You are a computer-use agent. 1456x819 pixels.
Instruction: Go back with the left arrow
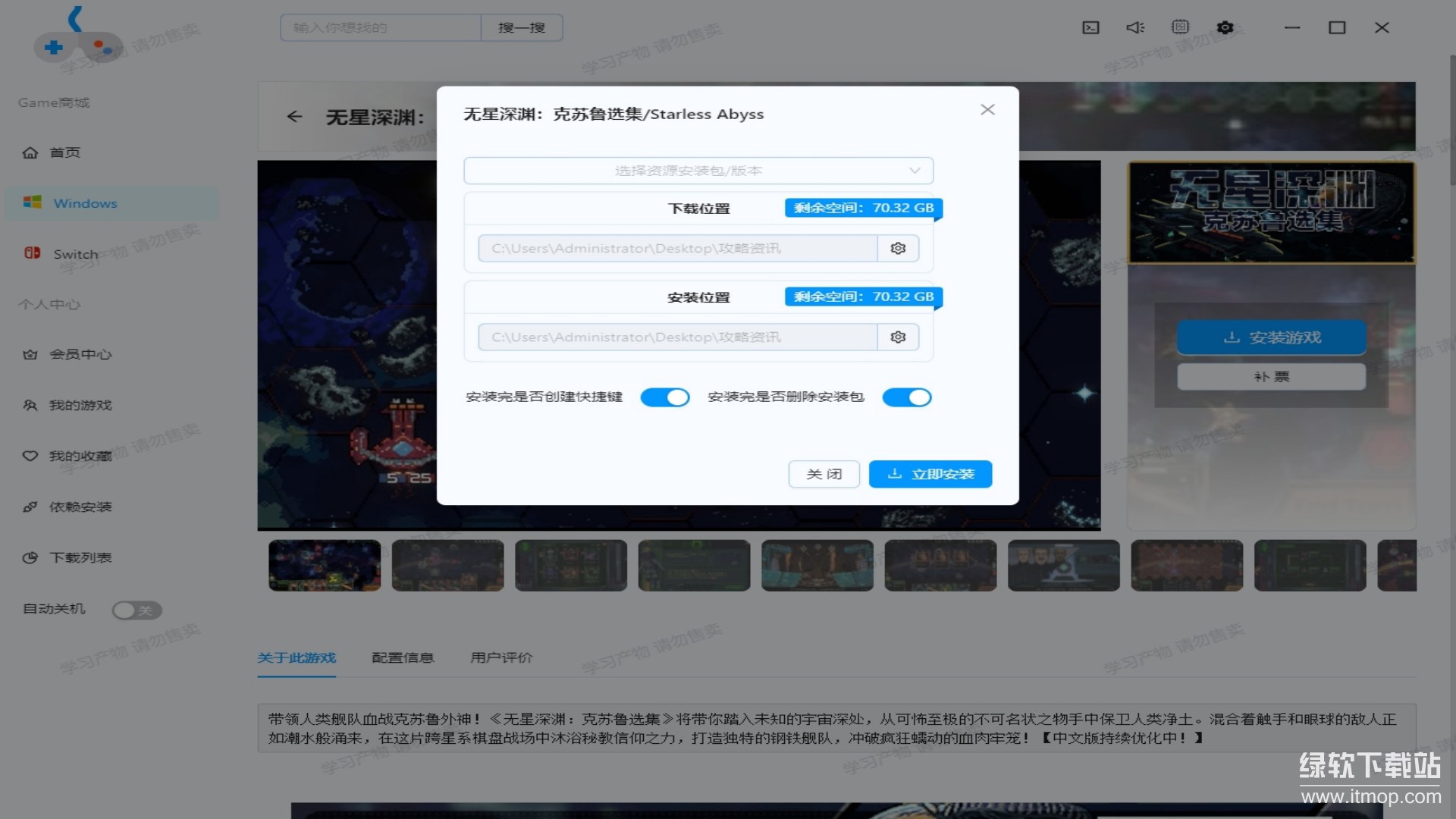(295, 117)
